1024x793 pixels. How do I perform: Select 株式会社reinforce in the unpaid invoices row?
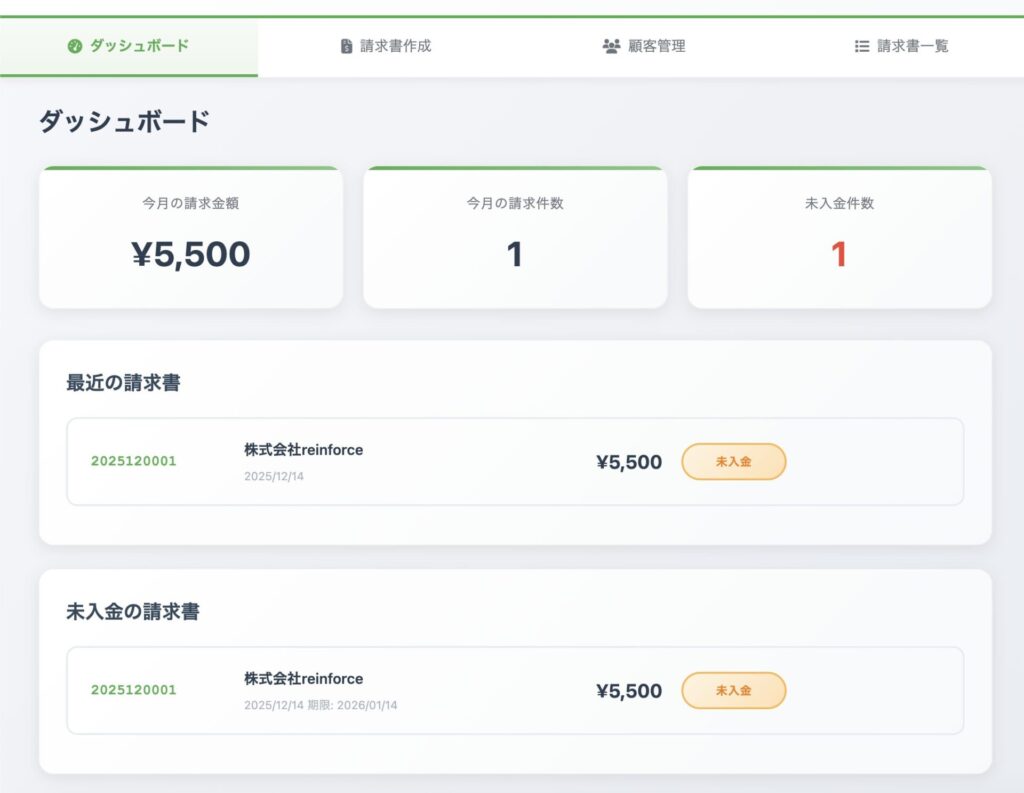click(x=303, y=679)
